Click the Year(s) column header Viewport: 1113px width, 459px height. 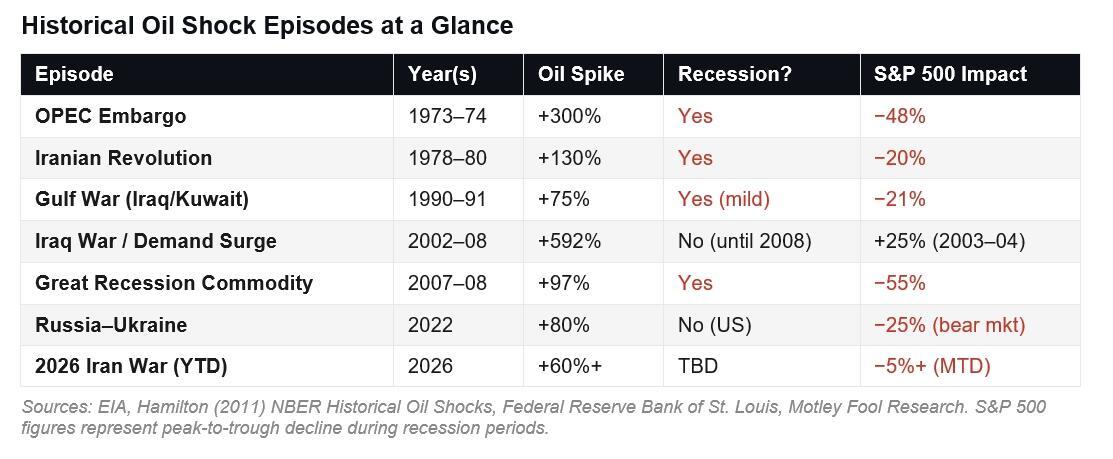pos(442,74)
